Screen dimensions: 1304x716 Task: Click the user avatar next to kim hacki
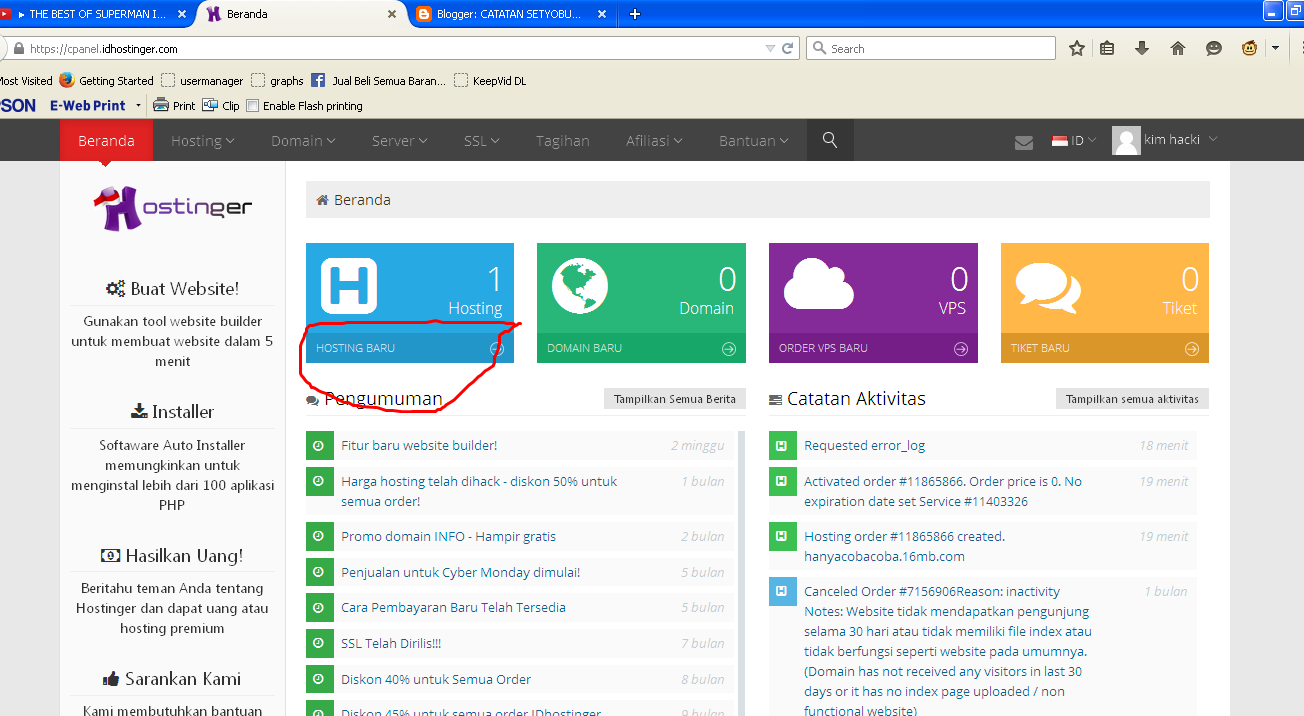(x=1126, y=141)
